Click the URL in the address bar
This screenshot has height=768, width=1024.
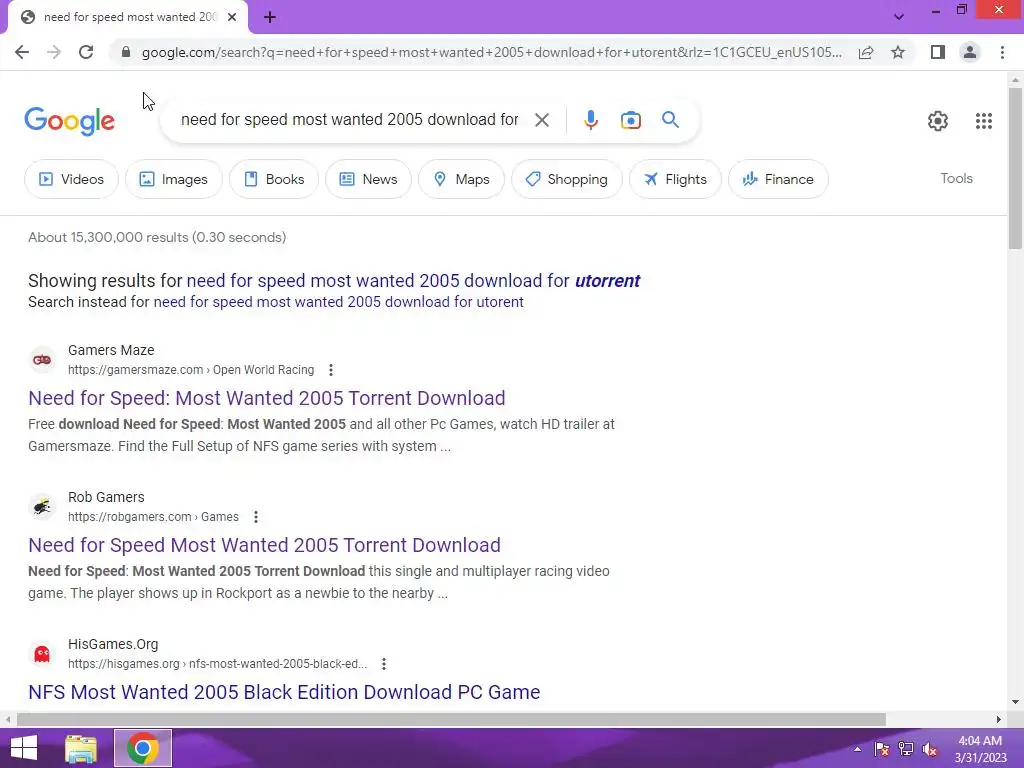(x=491, y=52)
